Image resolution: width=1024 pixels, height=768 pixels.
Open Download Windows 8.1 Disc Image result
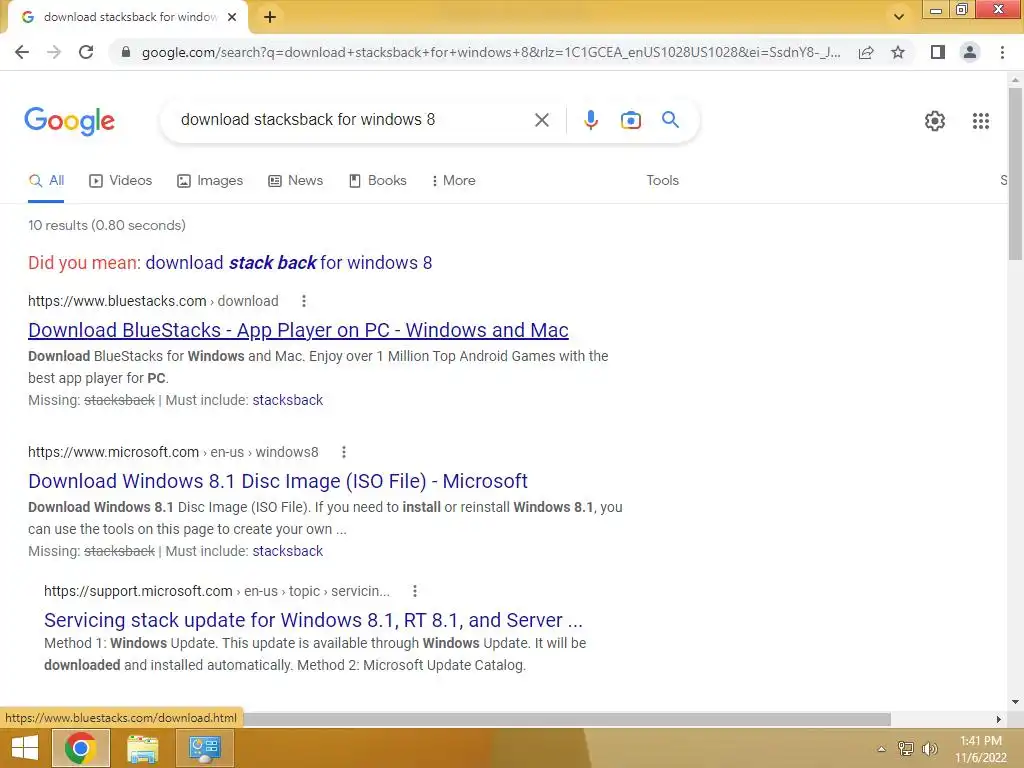click(278, 481)
